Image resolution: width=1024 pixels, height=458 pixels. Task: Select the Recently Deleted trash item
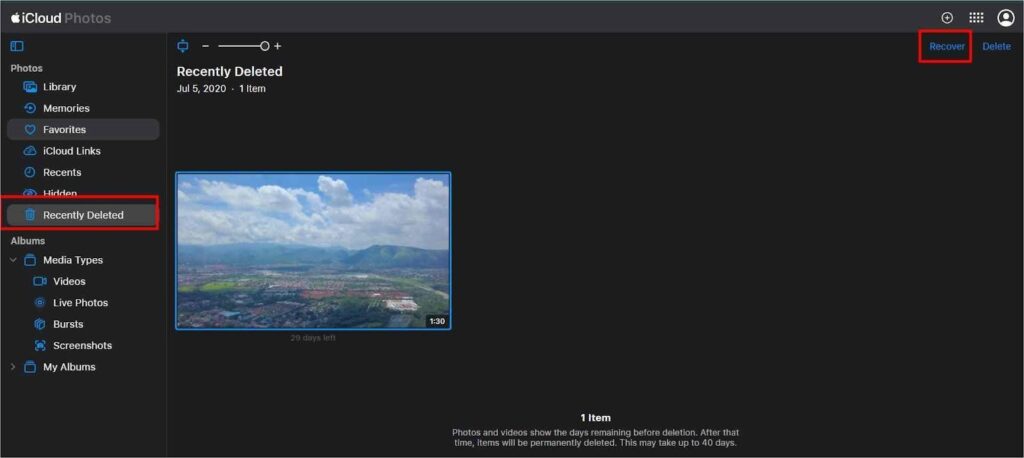click(82, 215)
